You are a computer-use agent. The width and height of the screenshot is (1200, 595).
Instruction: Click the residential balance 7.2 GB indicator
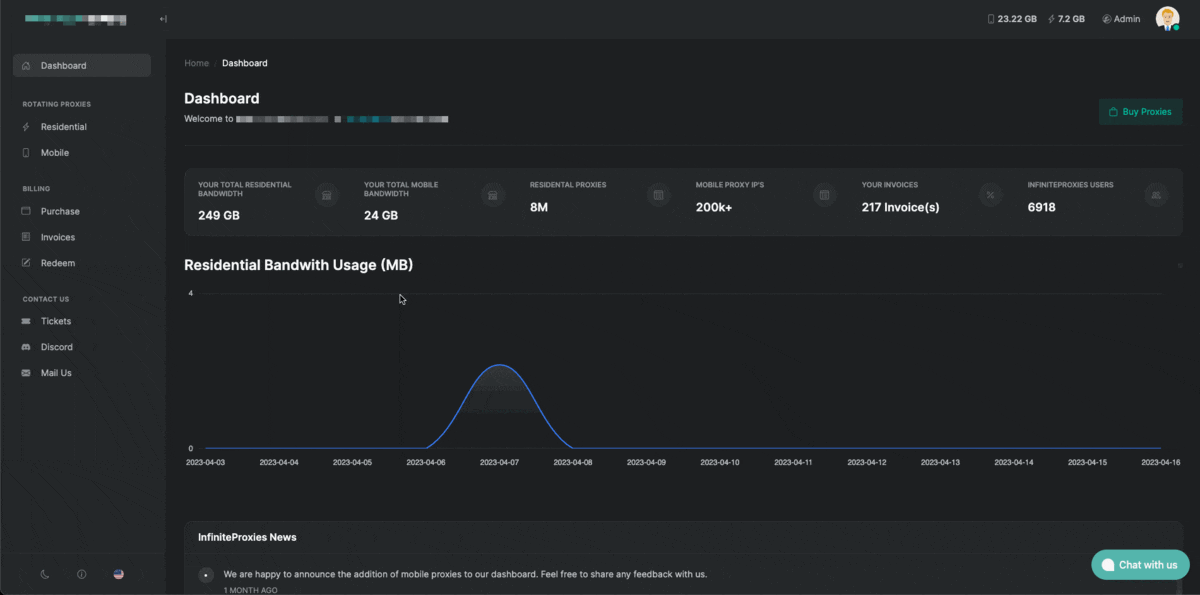click(x=1066, y=19)
